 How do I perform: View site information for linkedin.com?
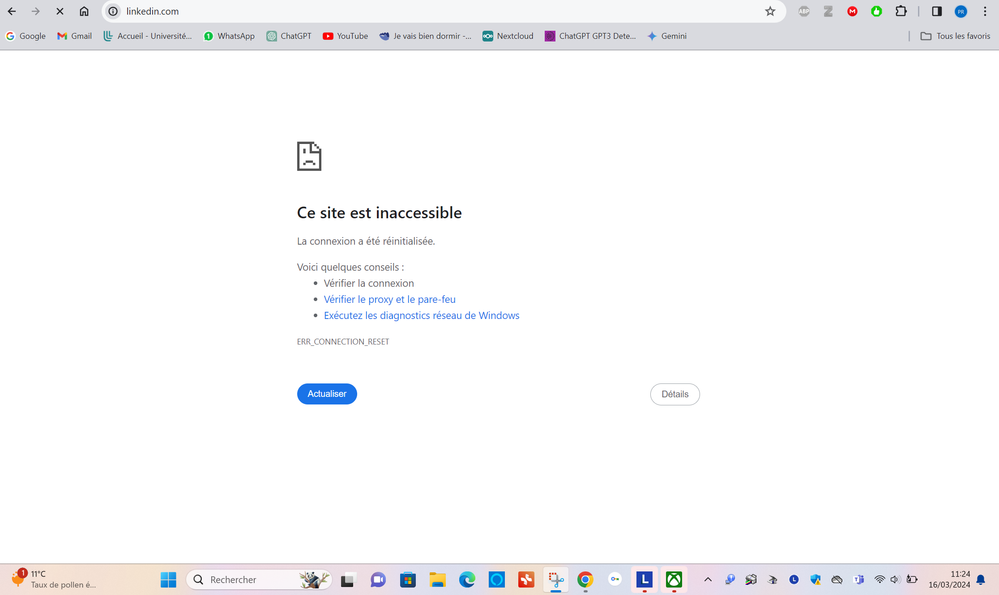click(113, 11)
